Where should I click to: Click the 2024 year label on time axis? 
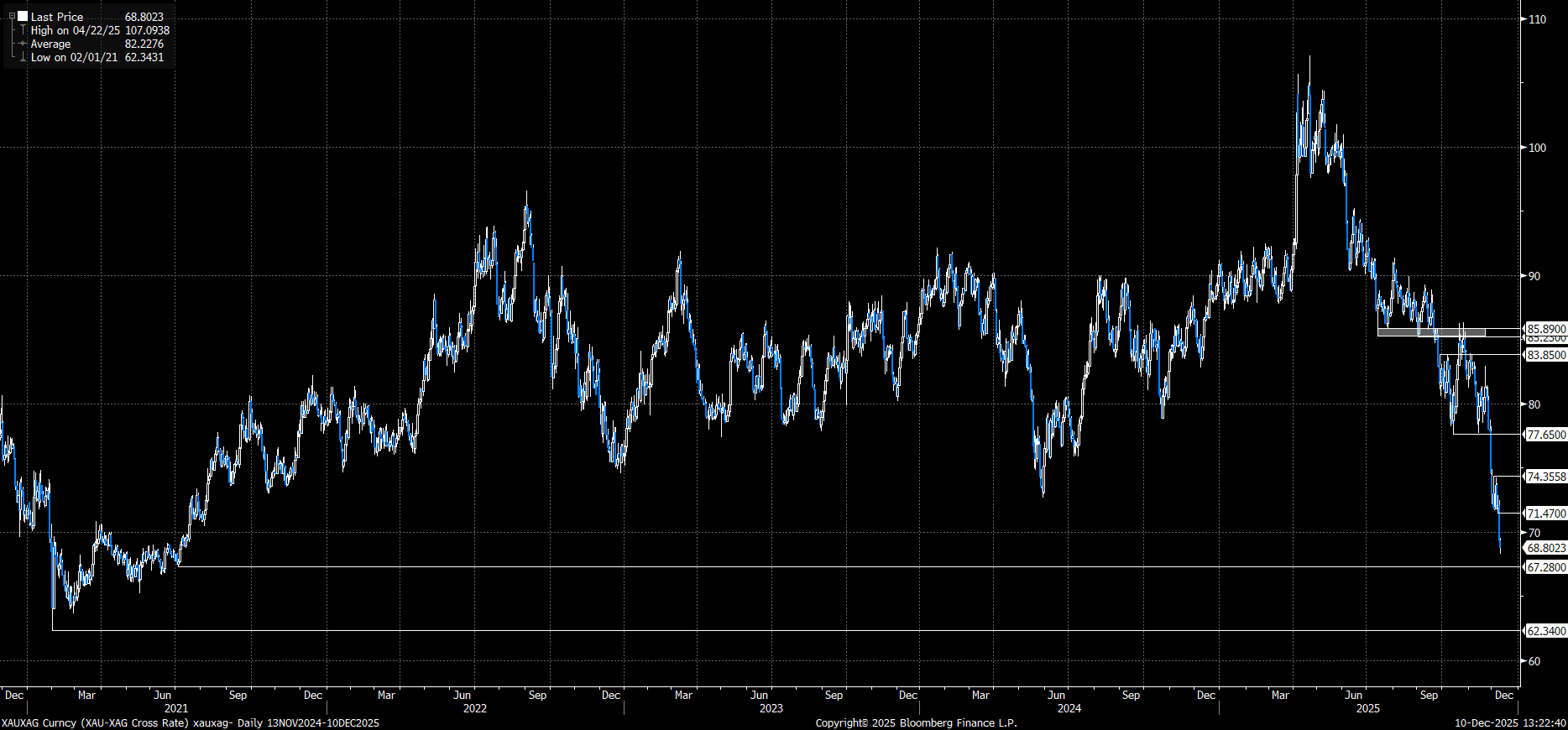(1069, 708)
